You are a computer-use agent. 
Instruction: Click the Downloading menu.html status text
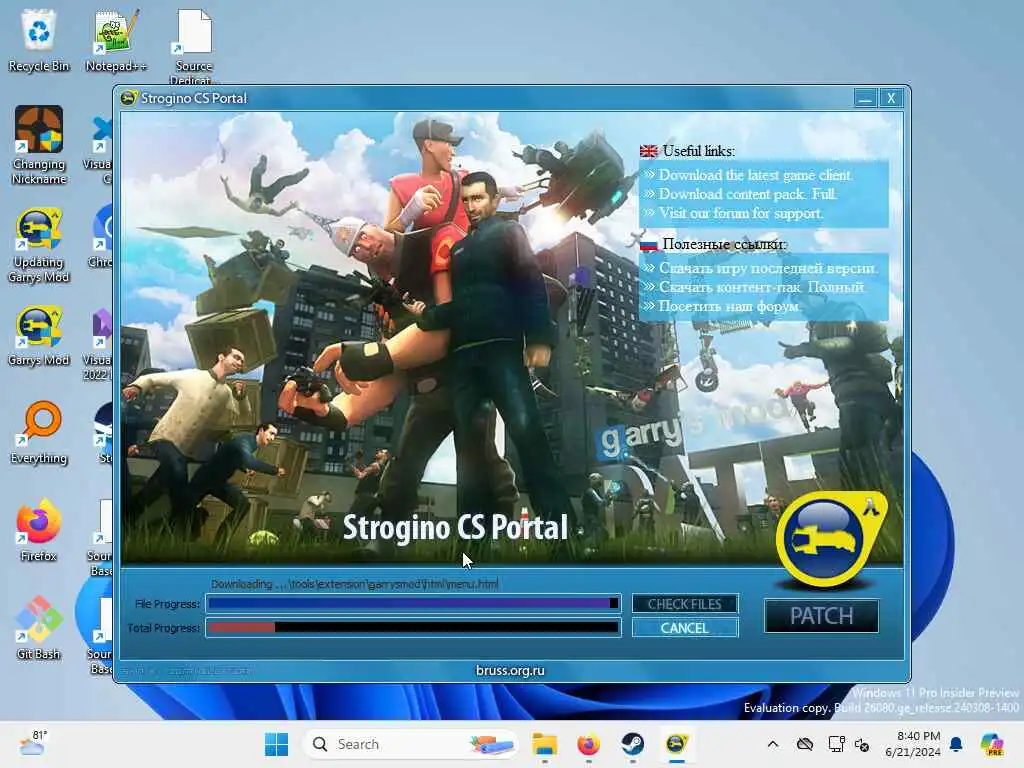click(355, 584)
